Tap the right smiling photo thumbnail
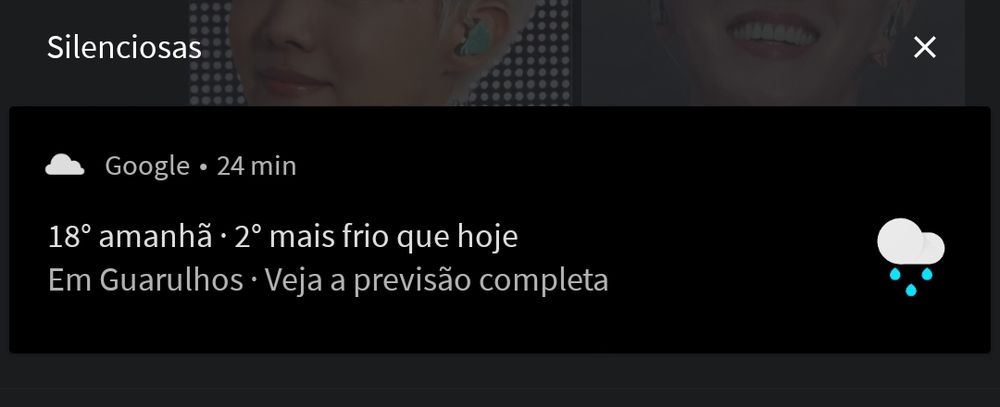1000x407 pixels. click(x=773, y=52)
